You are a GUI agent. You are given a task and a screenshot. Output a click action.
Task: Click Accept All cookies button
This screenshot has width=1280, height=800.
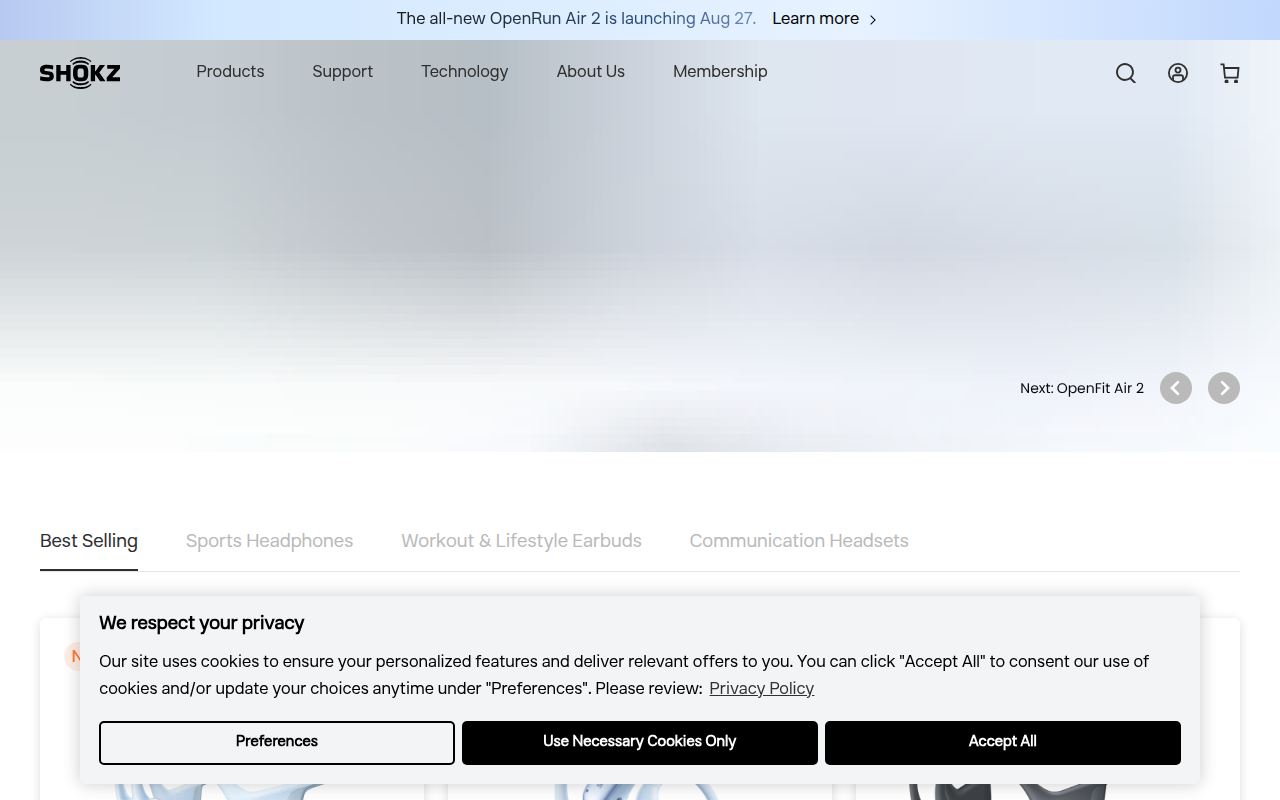point(1003,743)
